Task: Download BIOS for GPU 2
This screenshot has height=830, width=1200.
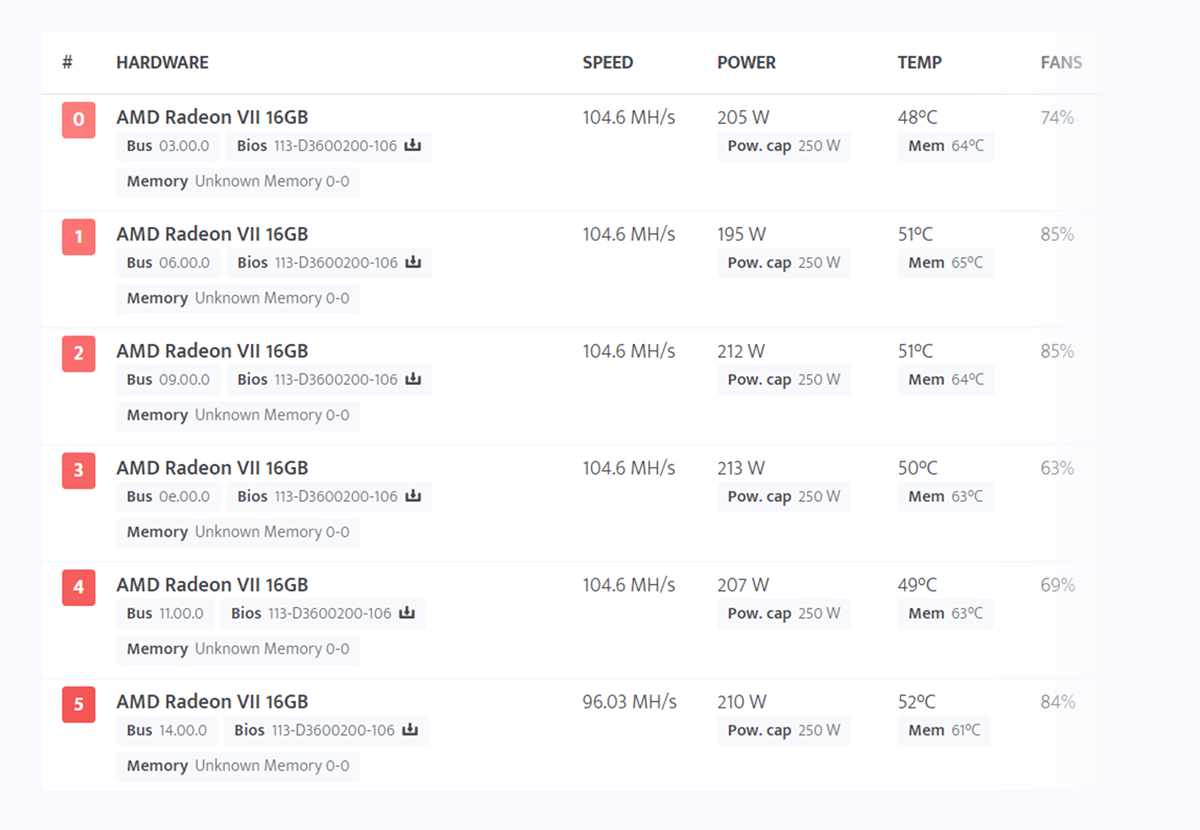Action: click(413, 380)
